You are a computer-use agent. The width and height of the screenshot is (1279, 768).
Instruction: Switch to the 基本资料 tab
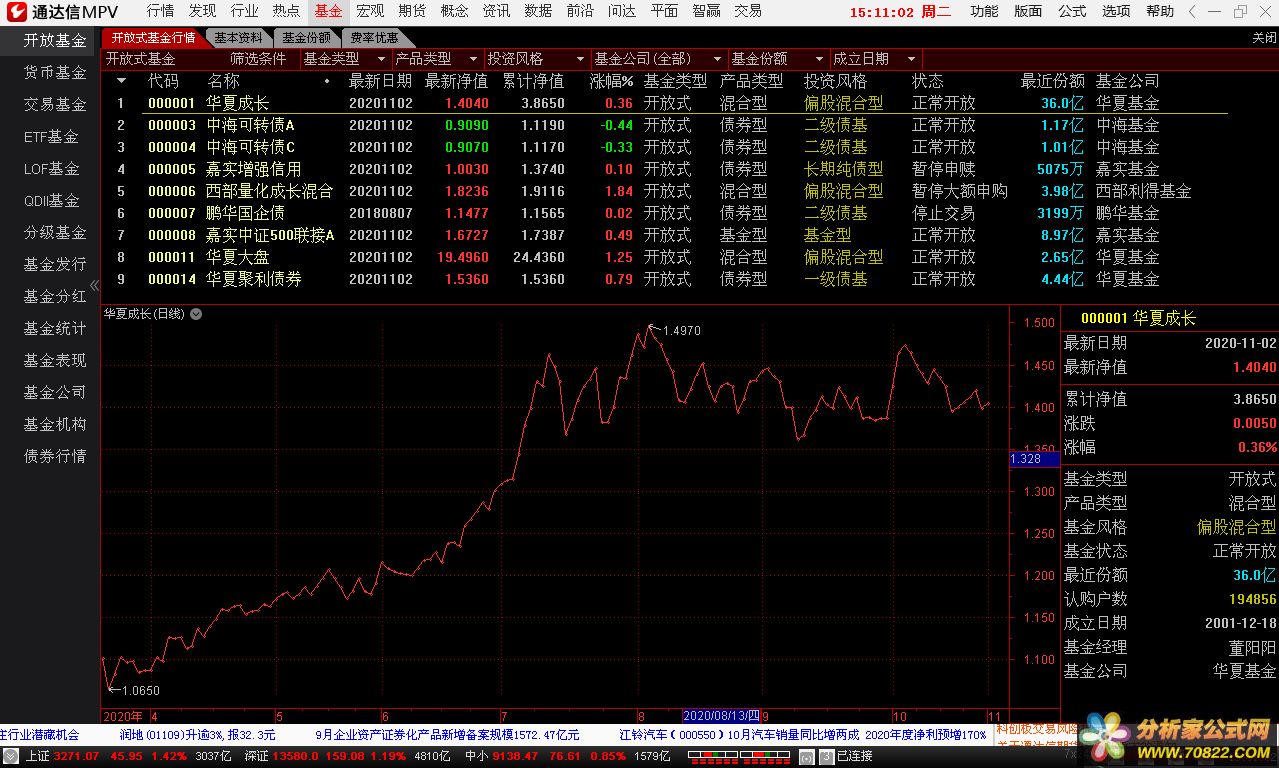tap(238, 38)
